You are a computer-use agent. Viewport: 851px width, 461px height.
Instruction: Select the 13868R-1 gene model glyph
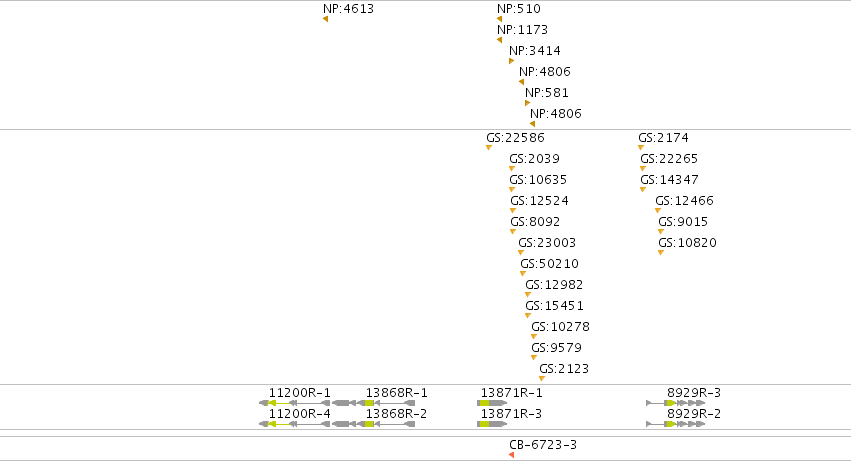373,403
